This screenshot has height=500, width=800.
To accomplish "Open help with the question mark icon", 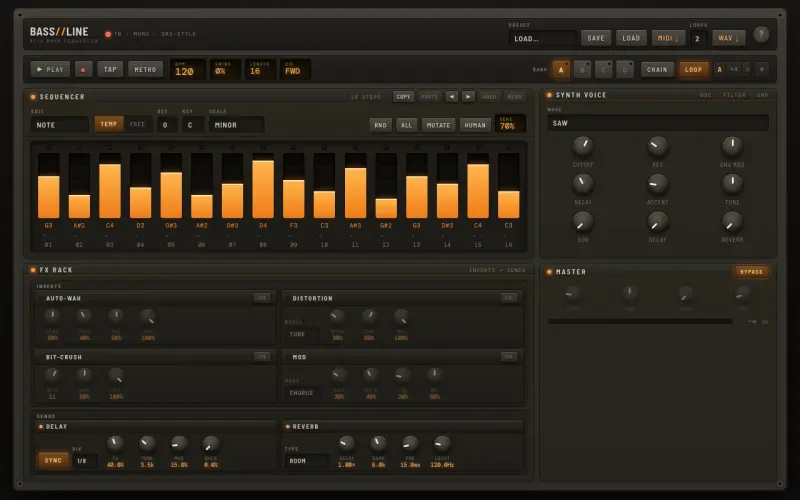I will coord(761,35).
